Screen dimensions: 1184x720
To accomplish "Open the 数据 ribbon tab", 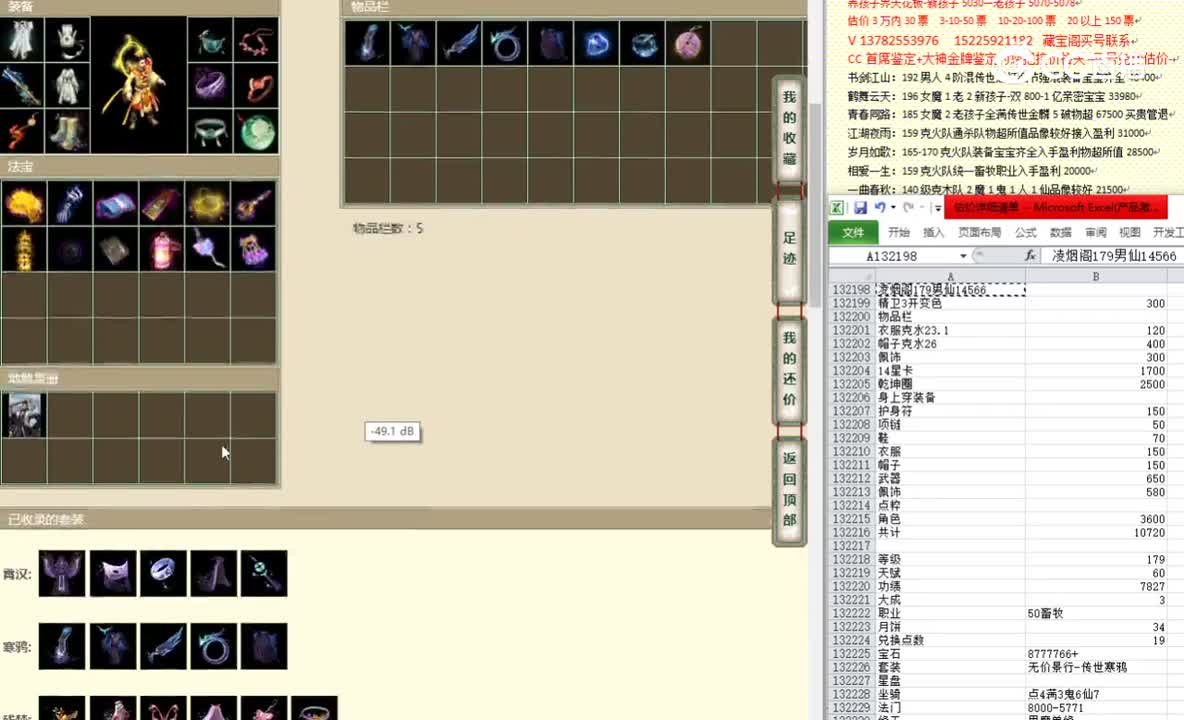I will (x=1060, y=232).
